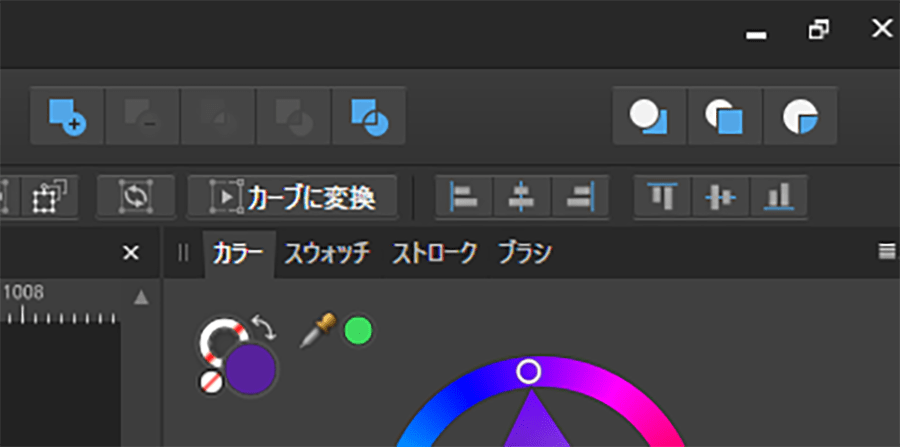Align objects to bottom edge
Screen dimensions: 900x447
click(779, 196)
